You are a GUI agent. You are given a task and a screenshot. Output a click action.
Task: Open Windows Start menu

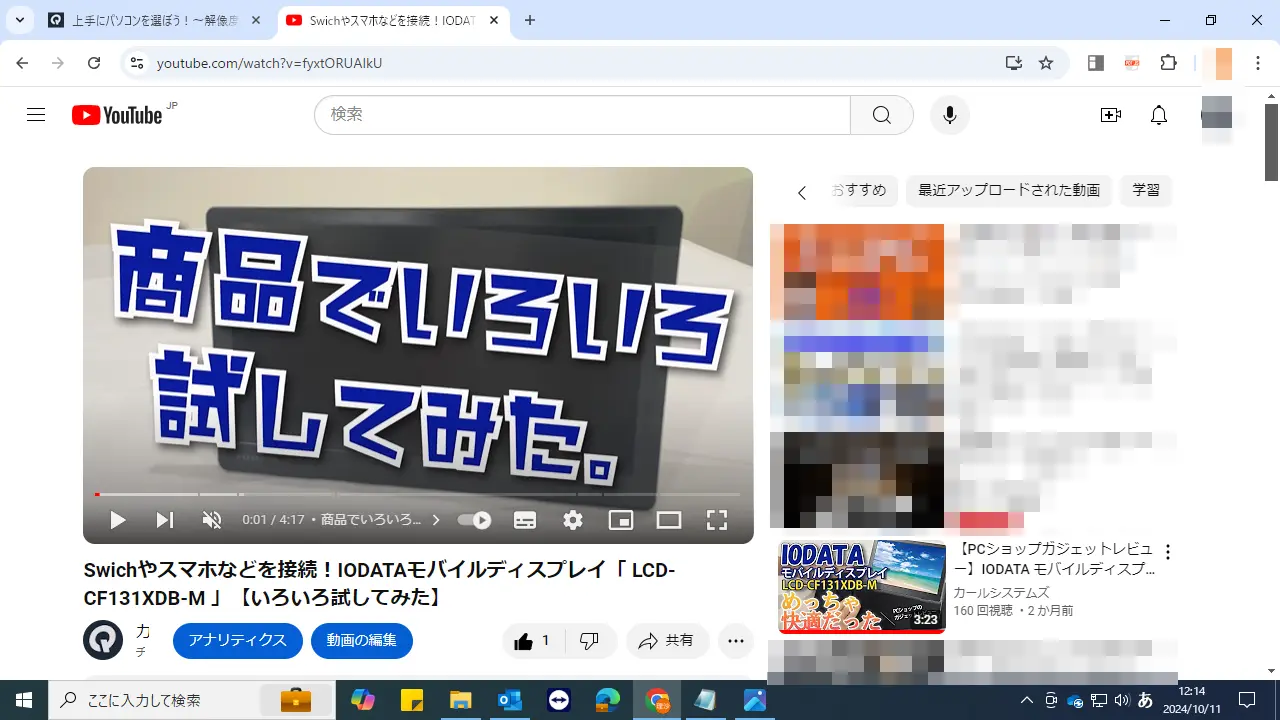click(x=24, y=700)
